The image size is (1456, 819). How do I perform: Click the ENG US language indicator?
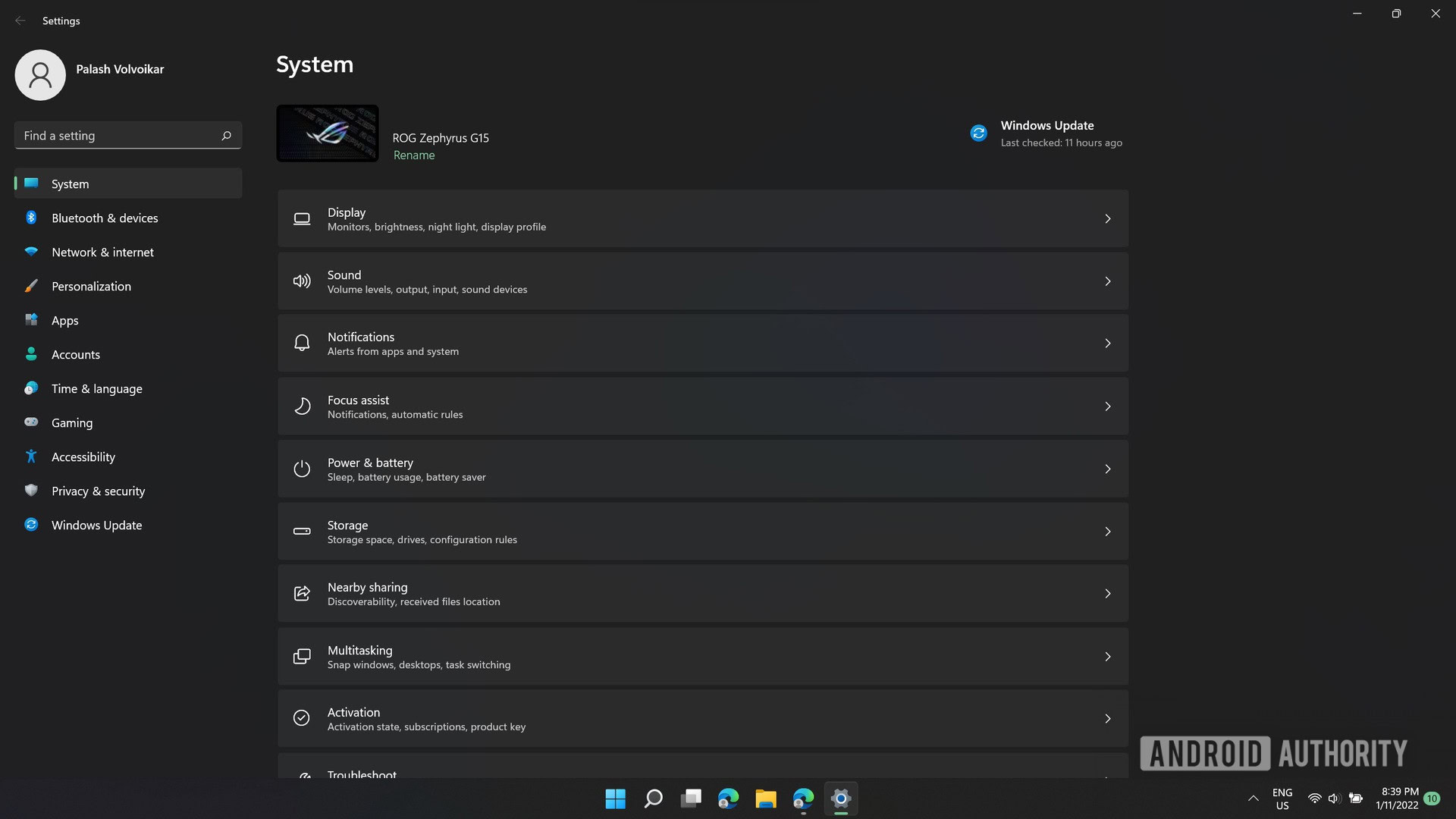pyautogui.click(x=1282, y=799)
